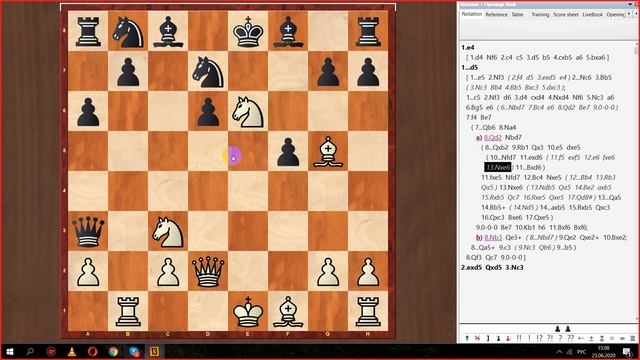This screenshot has height=360, width=640.
Task: Click the move 14.Bb5+ in notation
Action: point(493,207)
